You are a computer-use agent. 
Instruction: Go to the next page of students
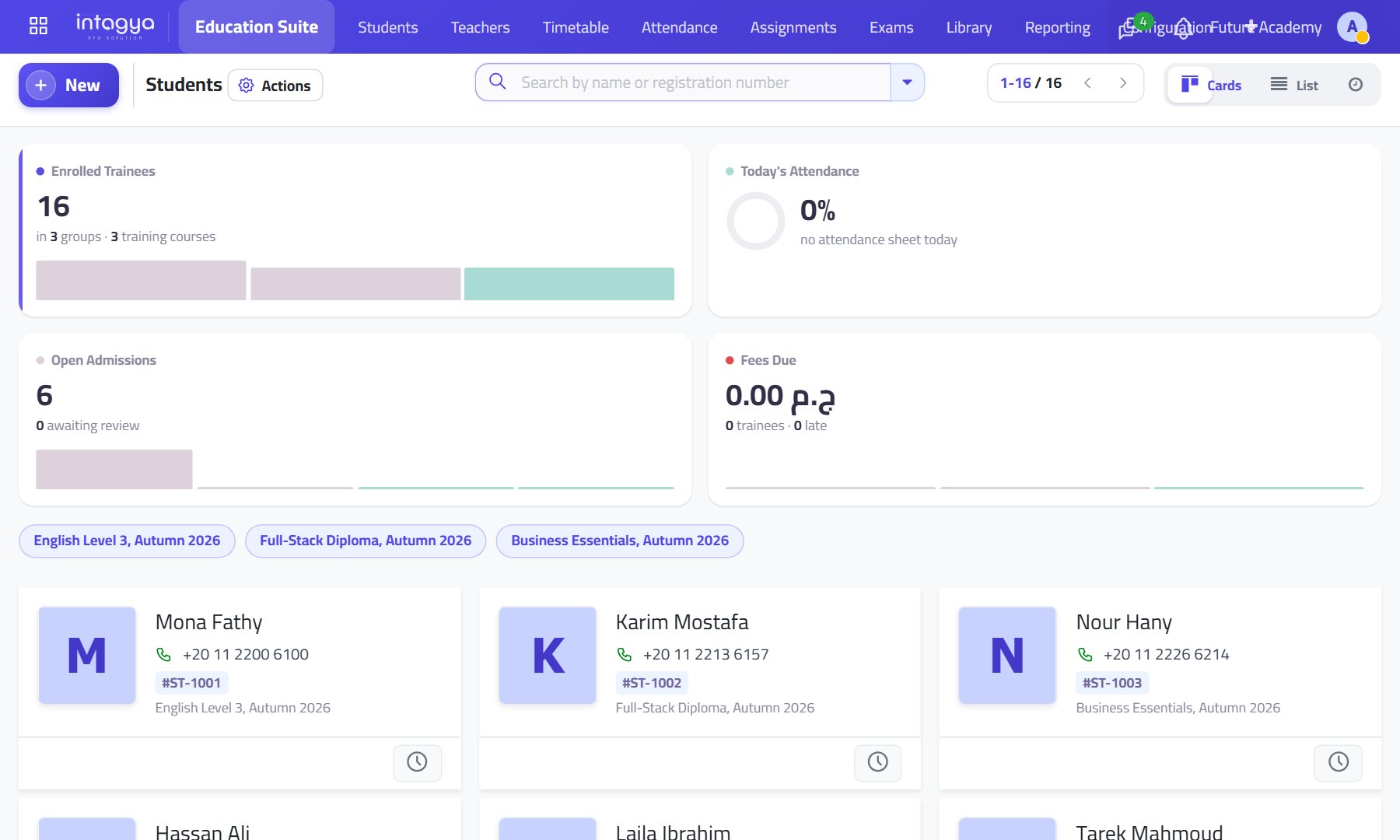click(x=1123, y=83)
